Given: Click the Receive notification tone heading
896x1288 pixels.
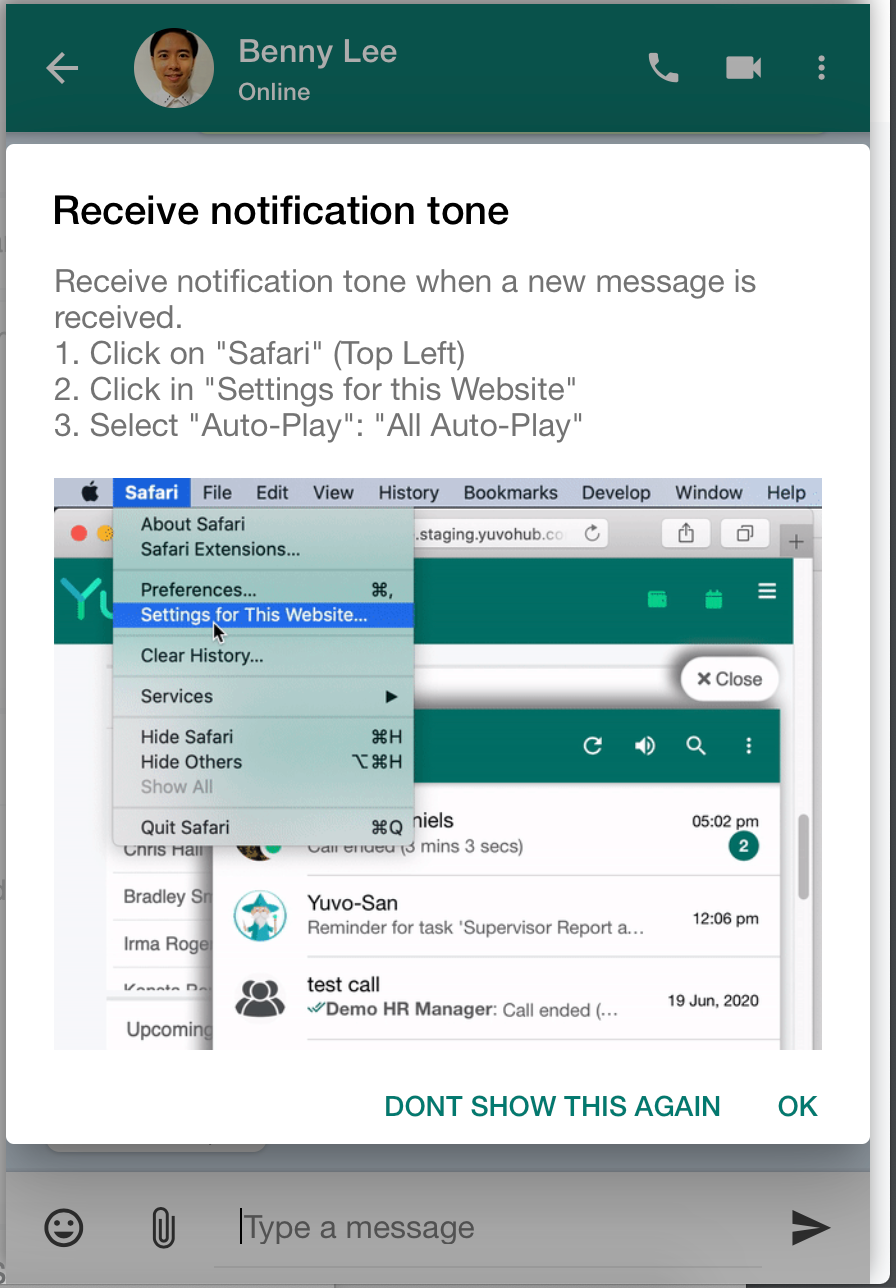Looking at the screenshot, I should [x=281, y=211].
